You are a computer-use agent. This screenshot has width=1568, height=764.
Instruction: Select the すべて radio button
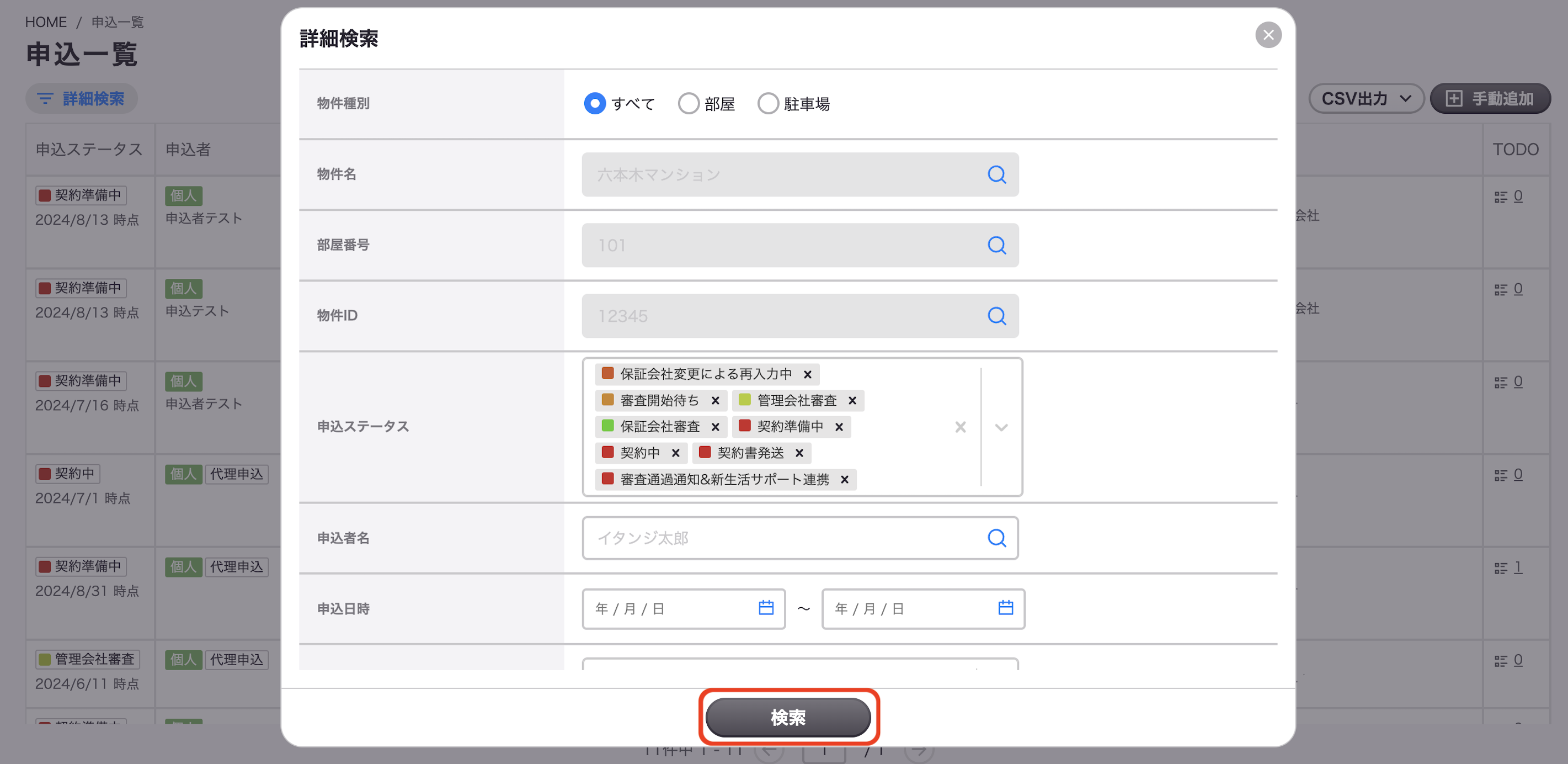point(594,104)
